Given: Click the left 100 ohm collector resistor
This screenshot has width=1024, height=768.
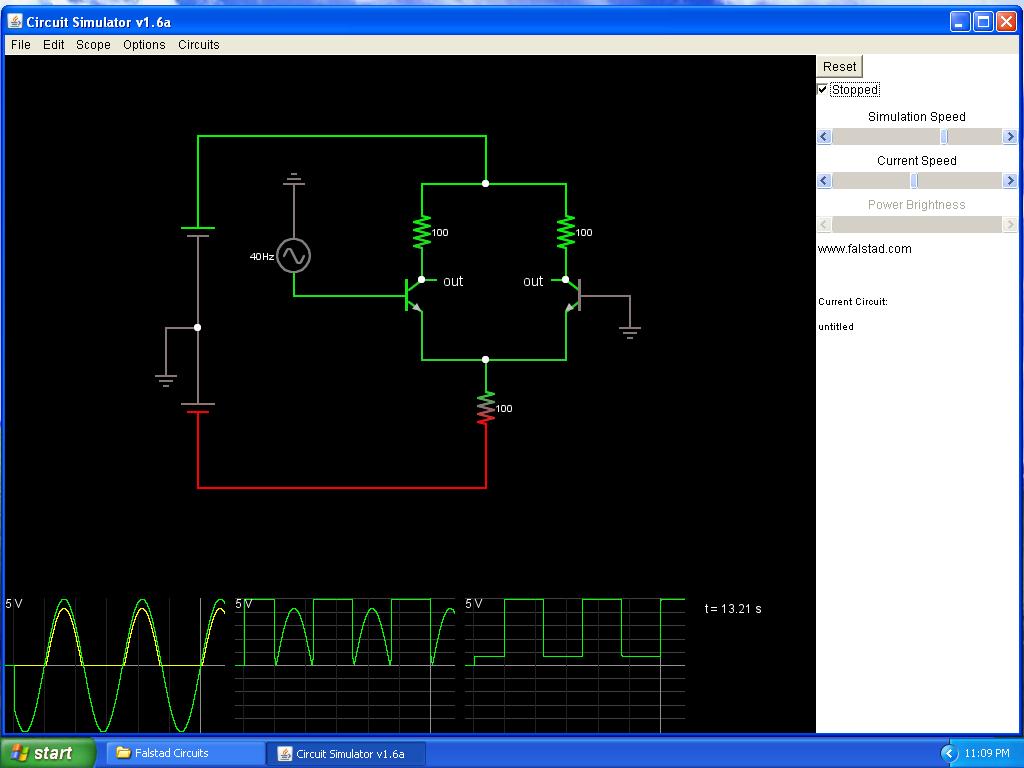Looking at the screenshot, I should (422, 232).
